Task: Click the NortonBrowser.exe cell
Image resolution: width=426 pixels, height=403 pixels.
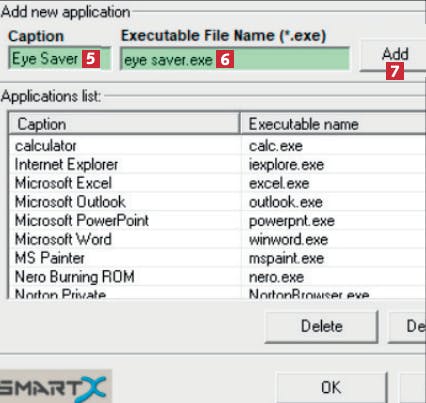Action: point(309,294)
